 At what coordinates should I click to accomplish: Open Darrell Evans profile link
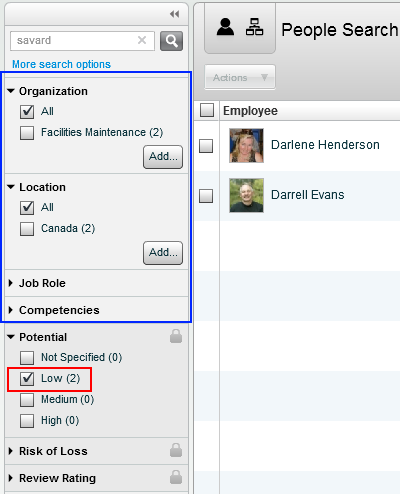coord(307,195)
